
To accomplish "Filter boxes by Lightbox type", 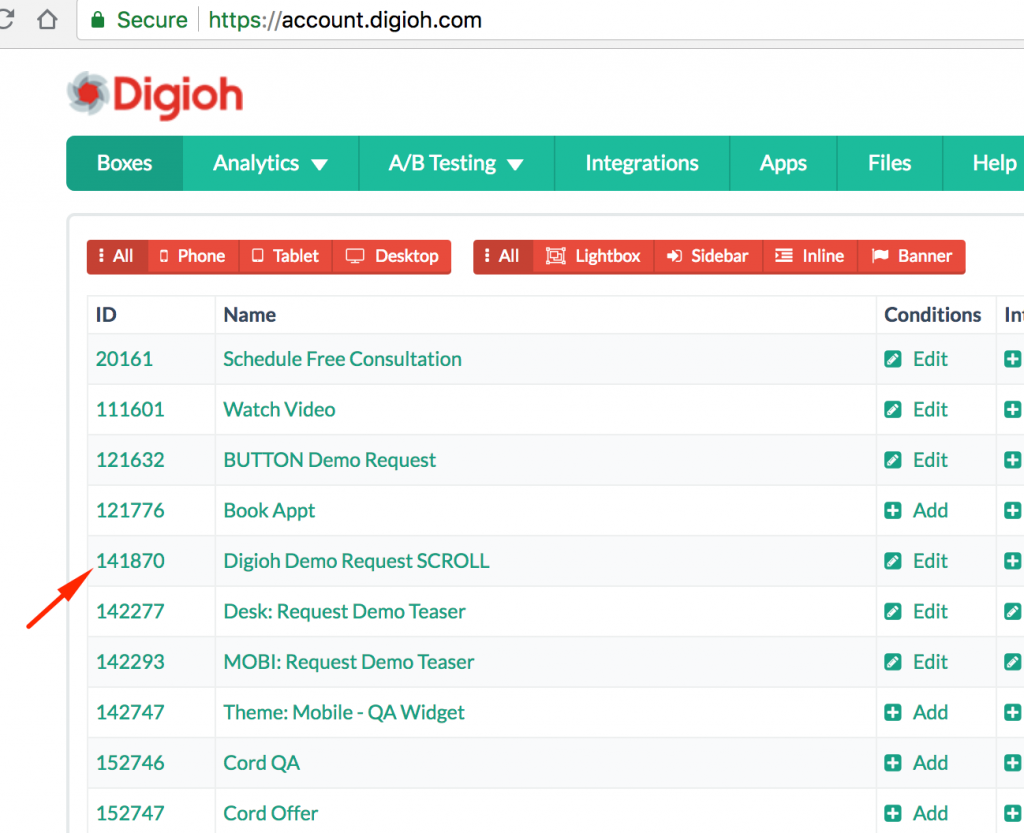I will (594, 257).
